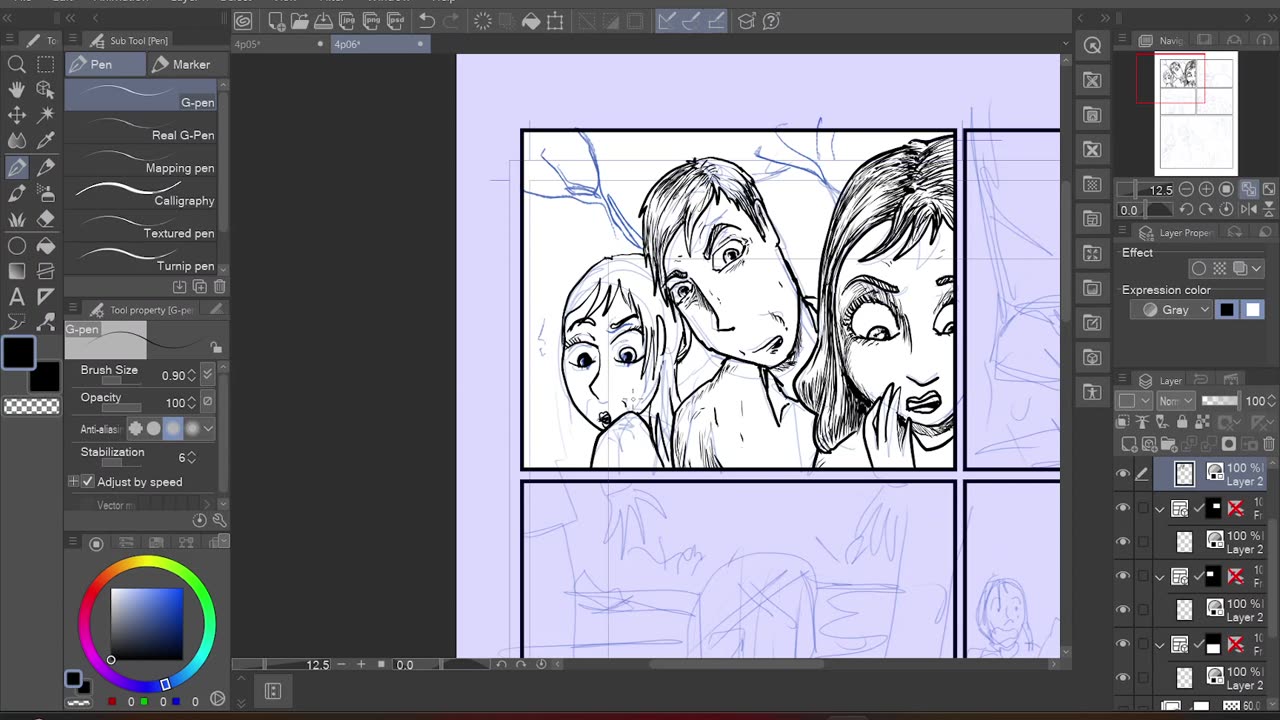Viewport: 1280px width, 720px height.
Task: Click the Lock layer padlock icon
Action: (1182, 423)
